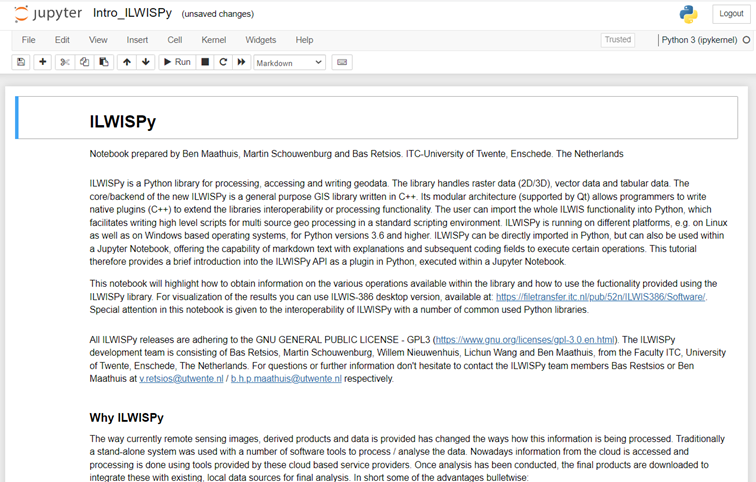Open the Cell menu
The image size is (756, 482).
[x=174, y=40]
